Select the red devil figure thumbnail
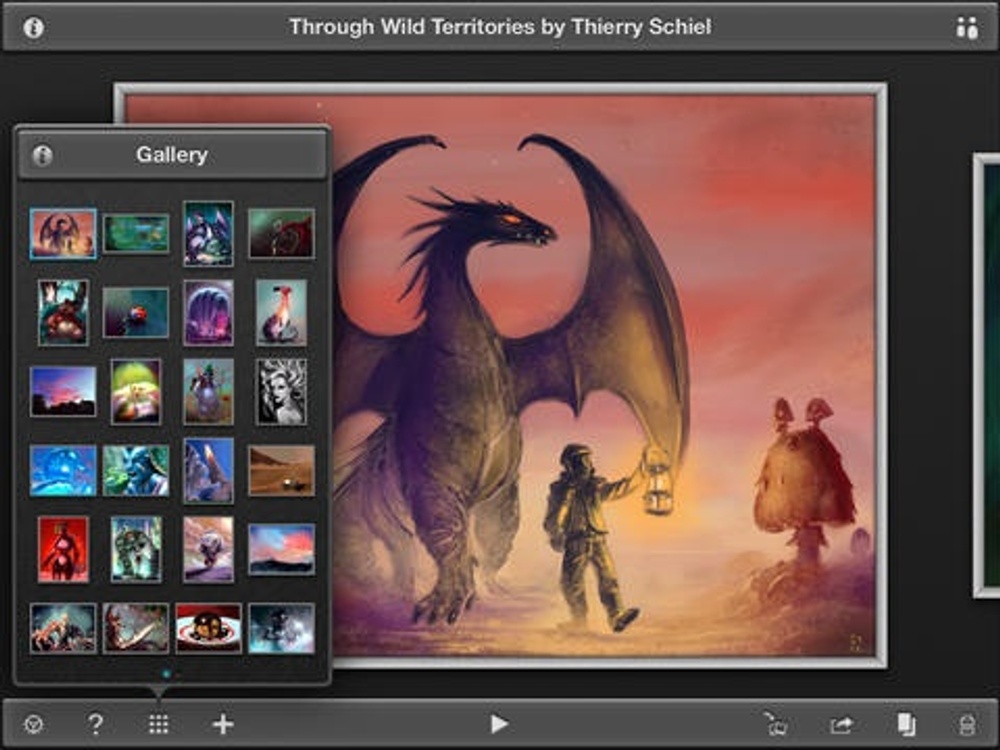 (x=63, y=549)
